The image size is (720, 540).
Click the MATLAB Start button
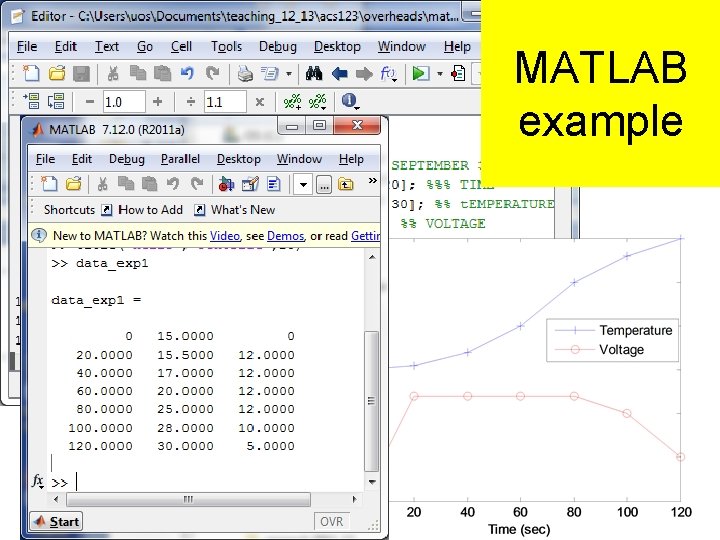56,522
